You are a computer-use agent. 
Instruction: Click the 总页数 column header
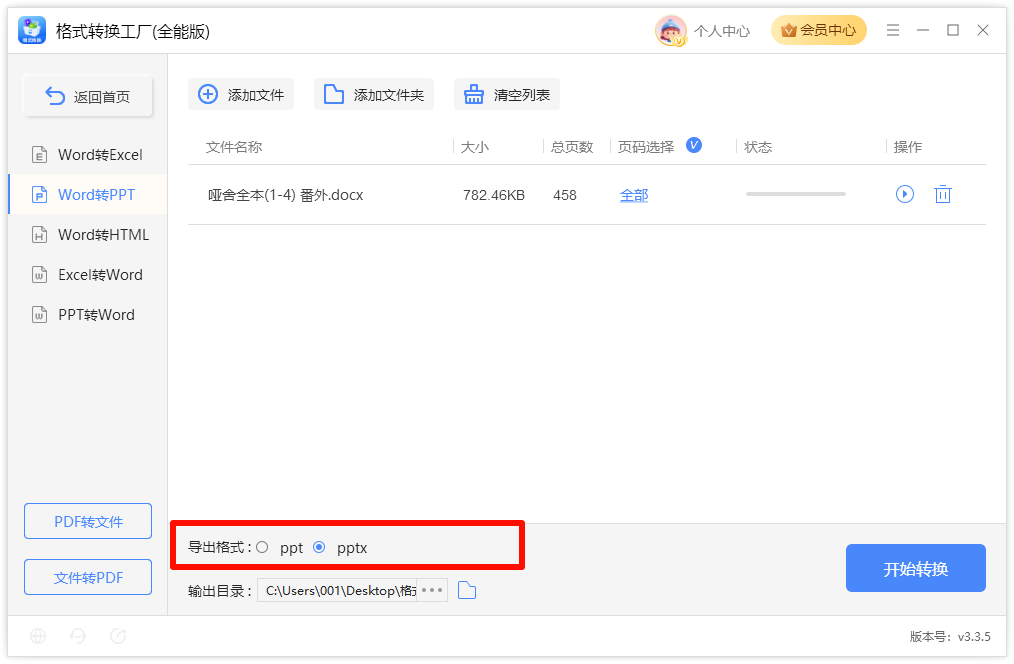coord(572,147)
